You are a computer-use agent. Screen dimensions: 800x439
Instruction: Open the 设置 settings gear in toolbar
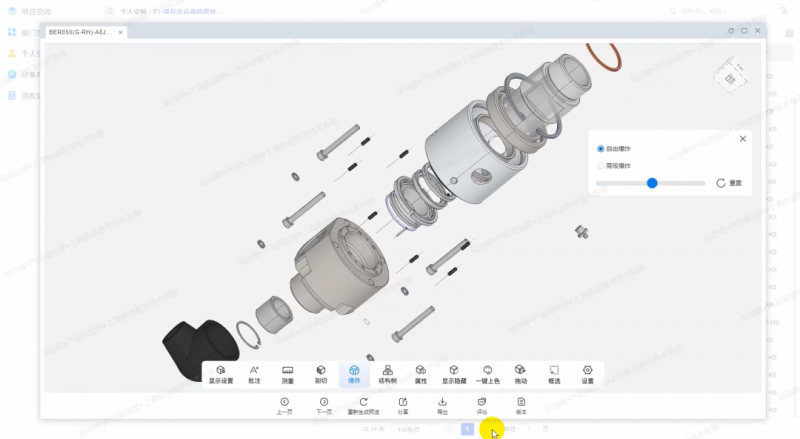(x=587, y=373)
